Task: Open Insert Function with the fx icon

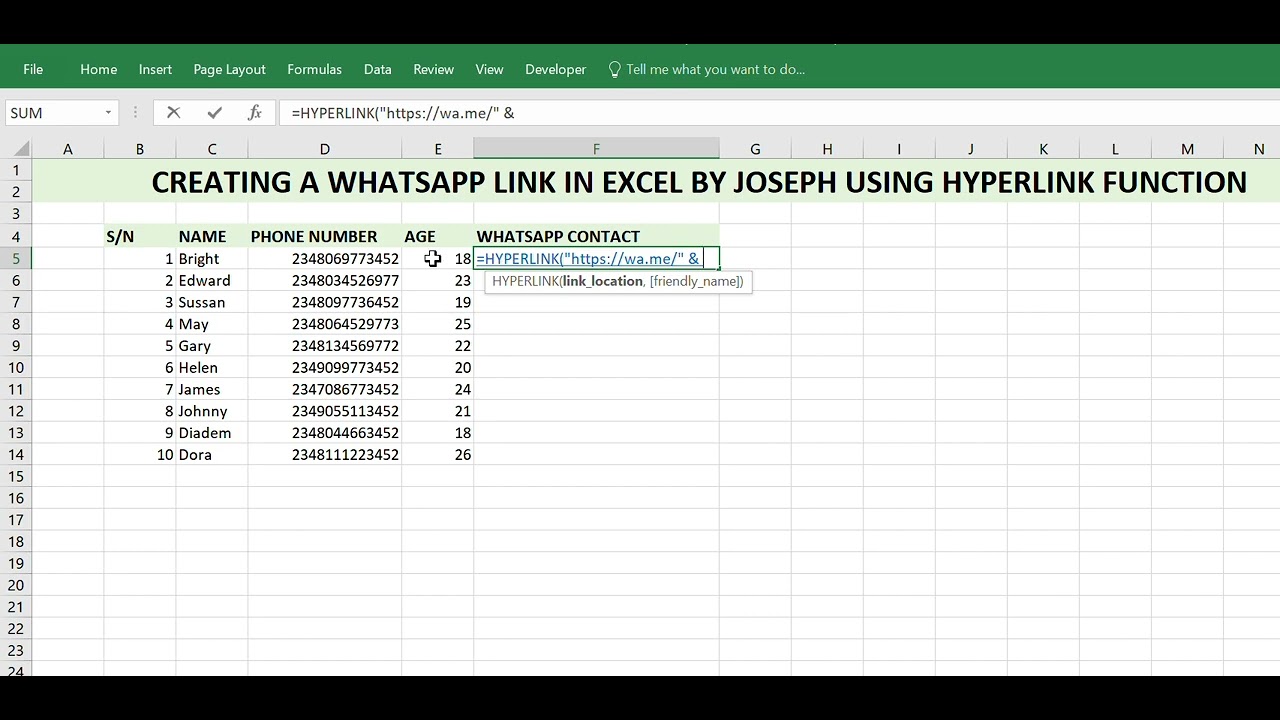Action: coord(255,113)
